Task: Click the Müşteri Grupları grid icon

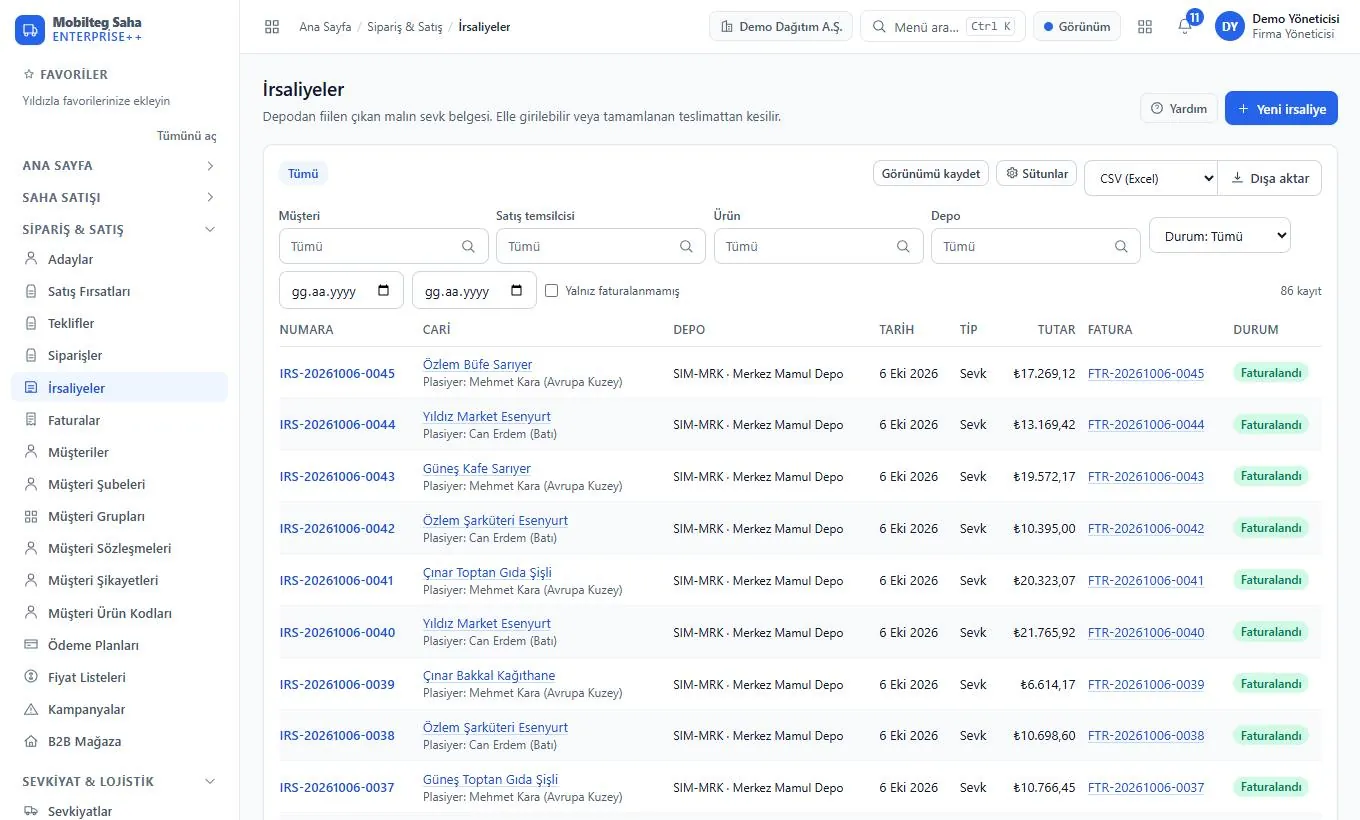Action: tap(30, 516)
